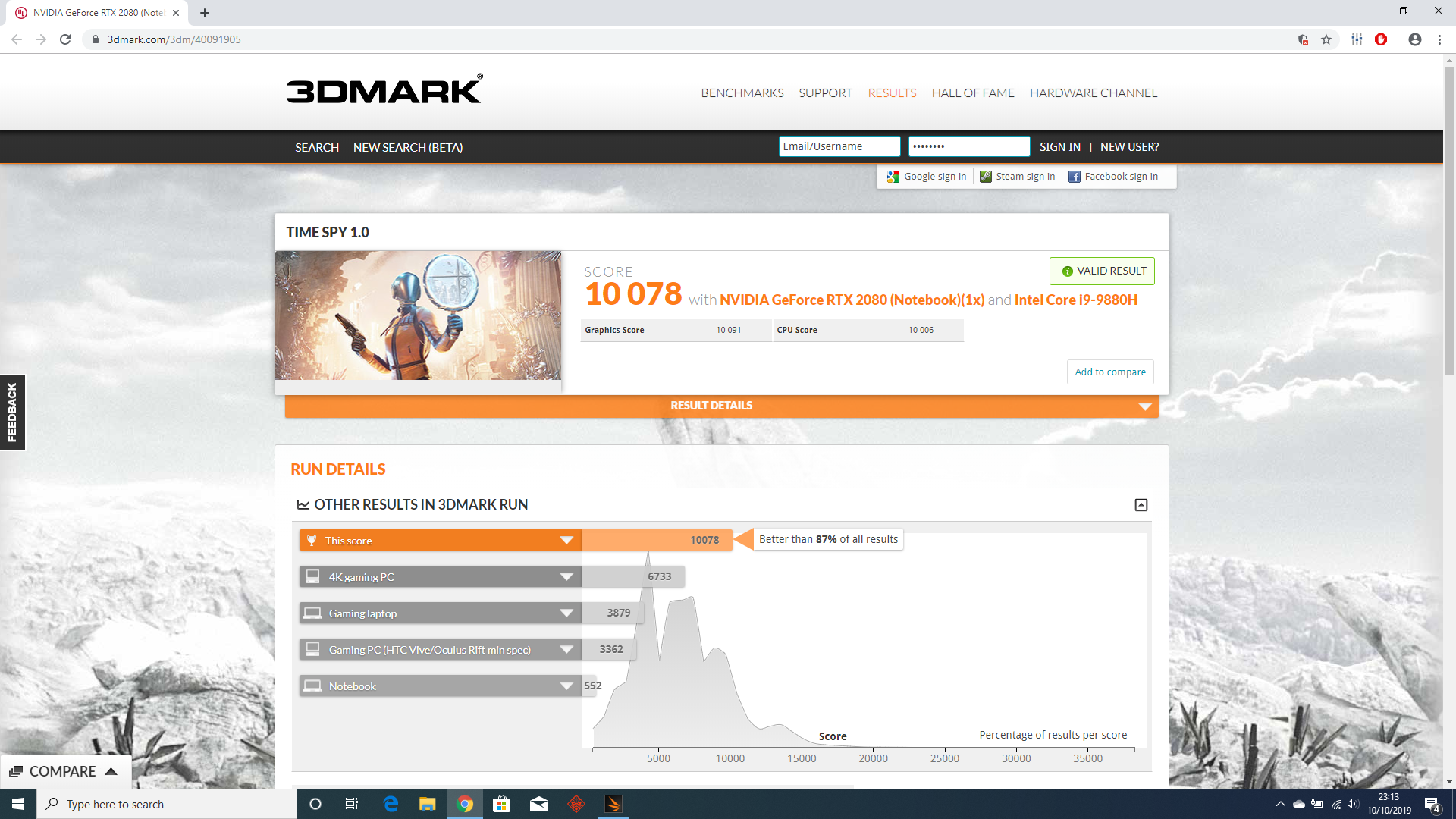Click the orange 10078 score bar
This screenshot has height=819, width=1456.
(657, 540)
